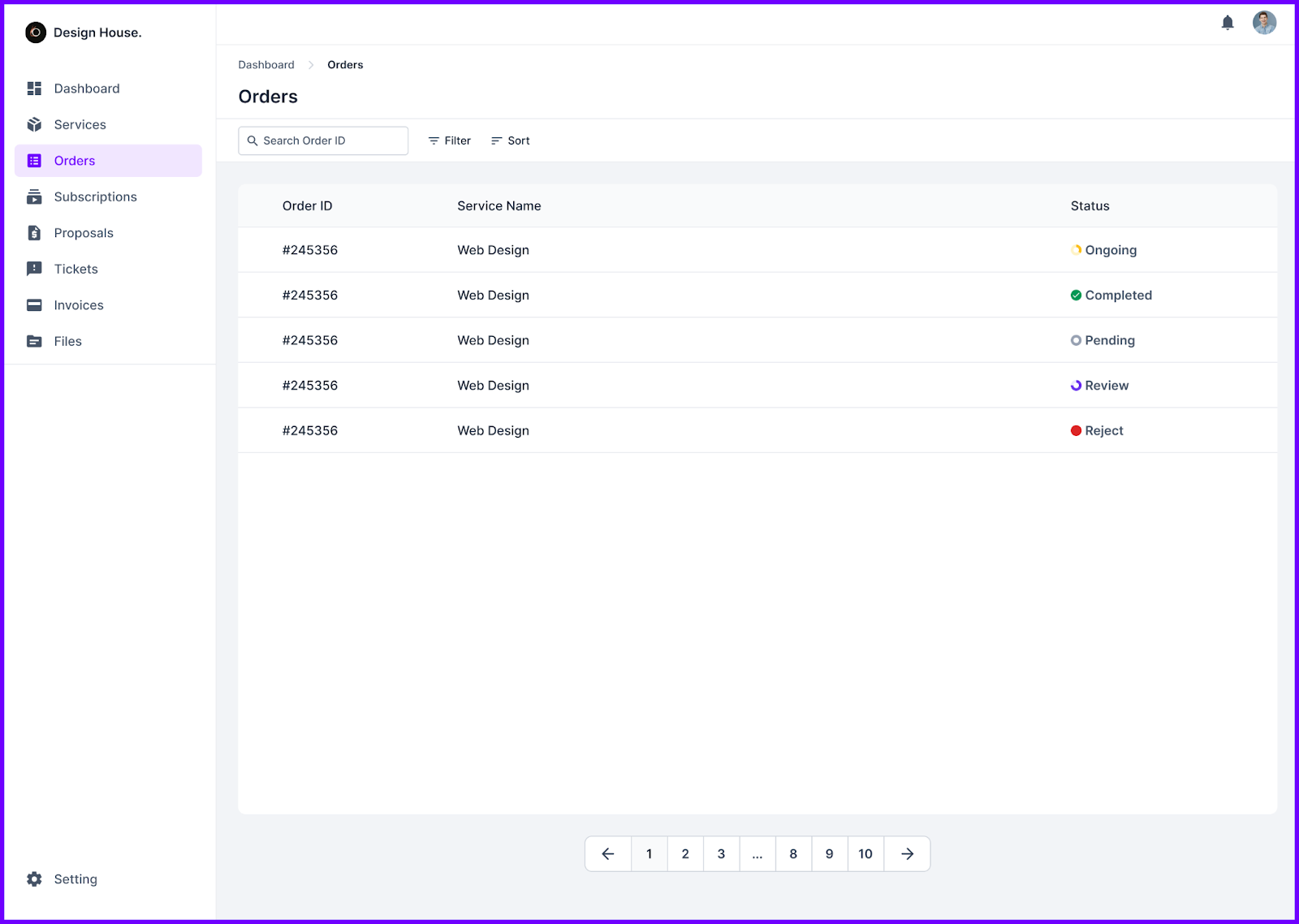Image resolution: width=1299 pixels, height=924 pixels.
Task: Go to previous page arrow
Action: (608, 854)
